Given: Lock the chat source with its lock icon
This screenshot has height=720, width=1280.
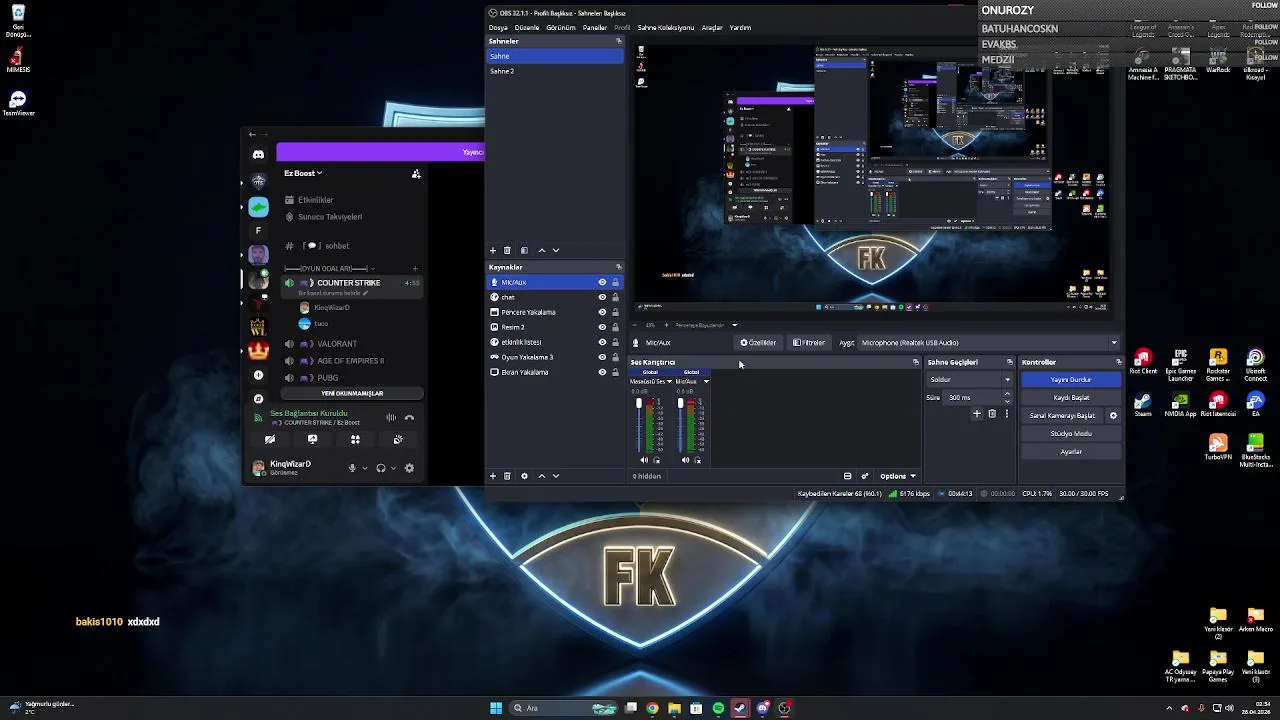Looking at the screenshot, I should point(615,297).
